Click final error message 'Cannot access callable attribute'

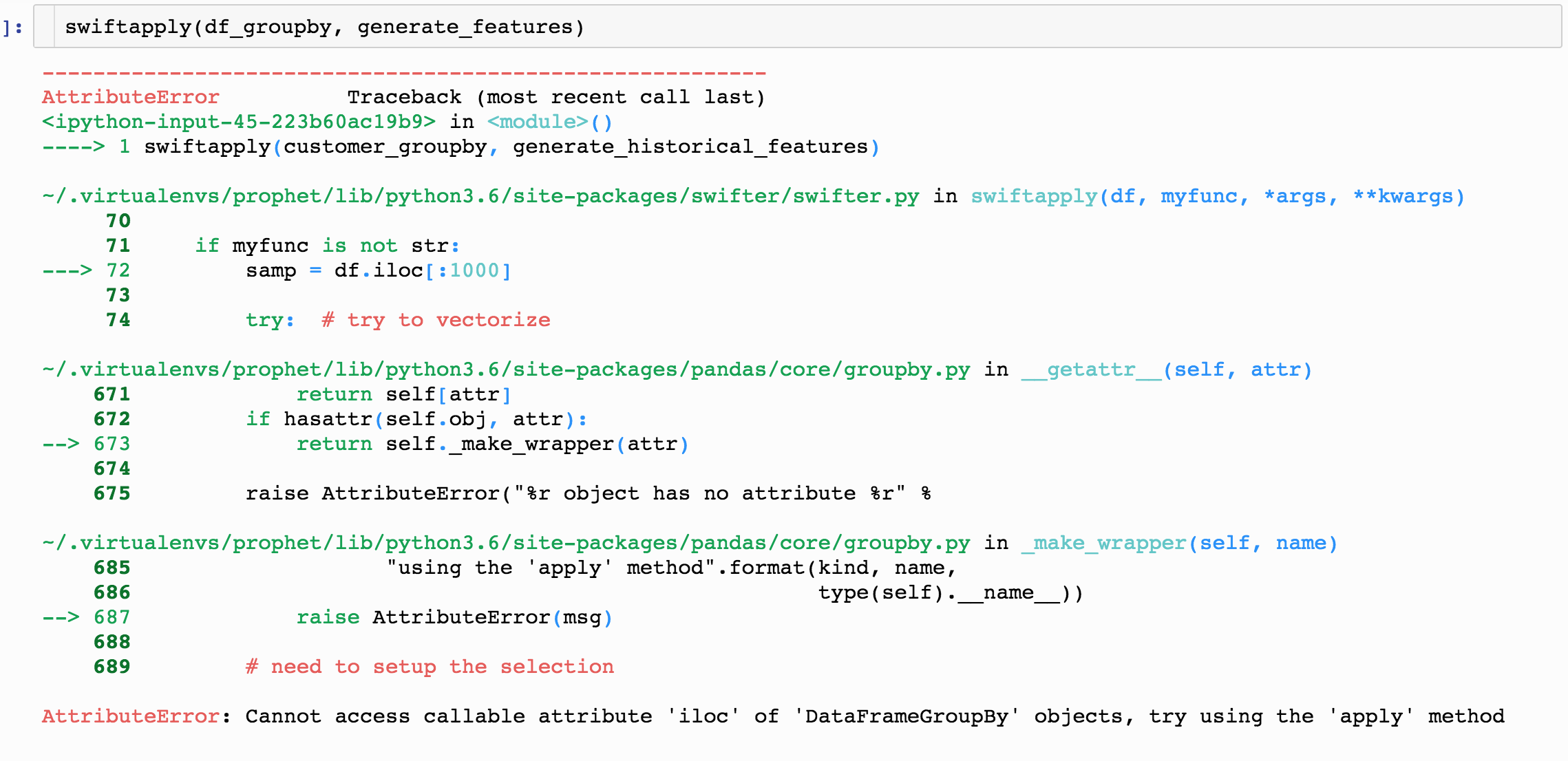pyautogui.click(x=448, y=716)
